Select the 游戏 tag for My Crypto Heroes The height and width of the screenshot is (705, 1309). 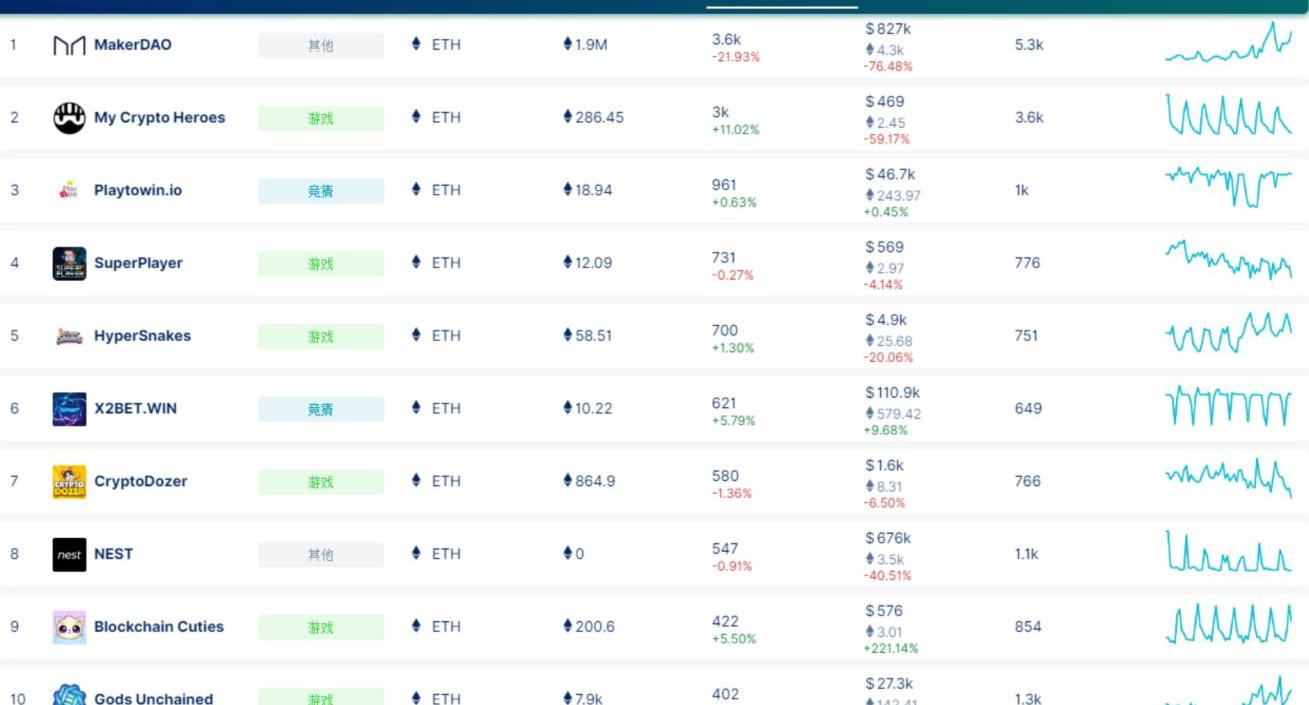point(321,118)
